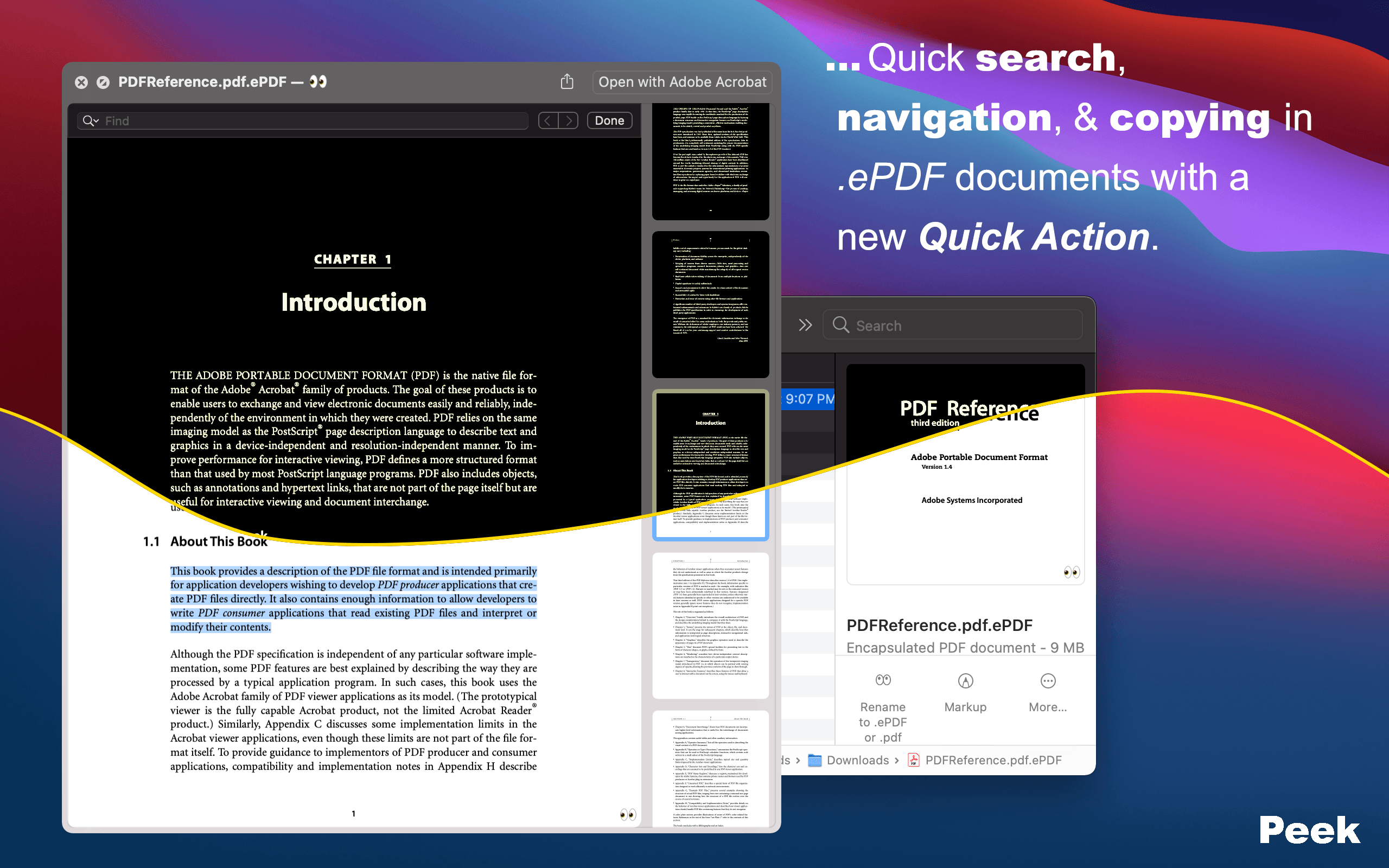Select the Chapter 1 Introduction page thumbnail

(x=711, y=465)
